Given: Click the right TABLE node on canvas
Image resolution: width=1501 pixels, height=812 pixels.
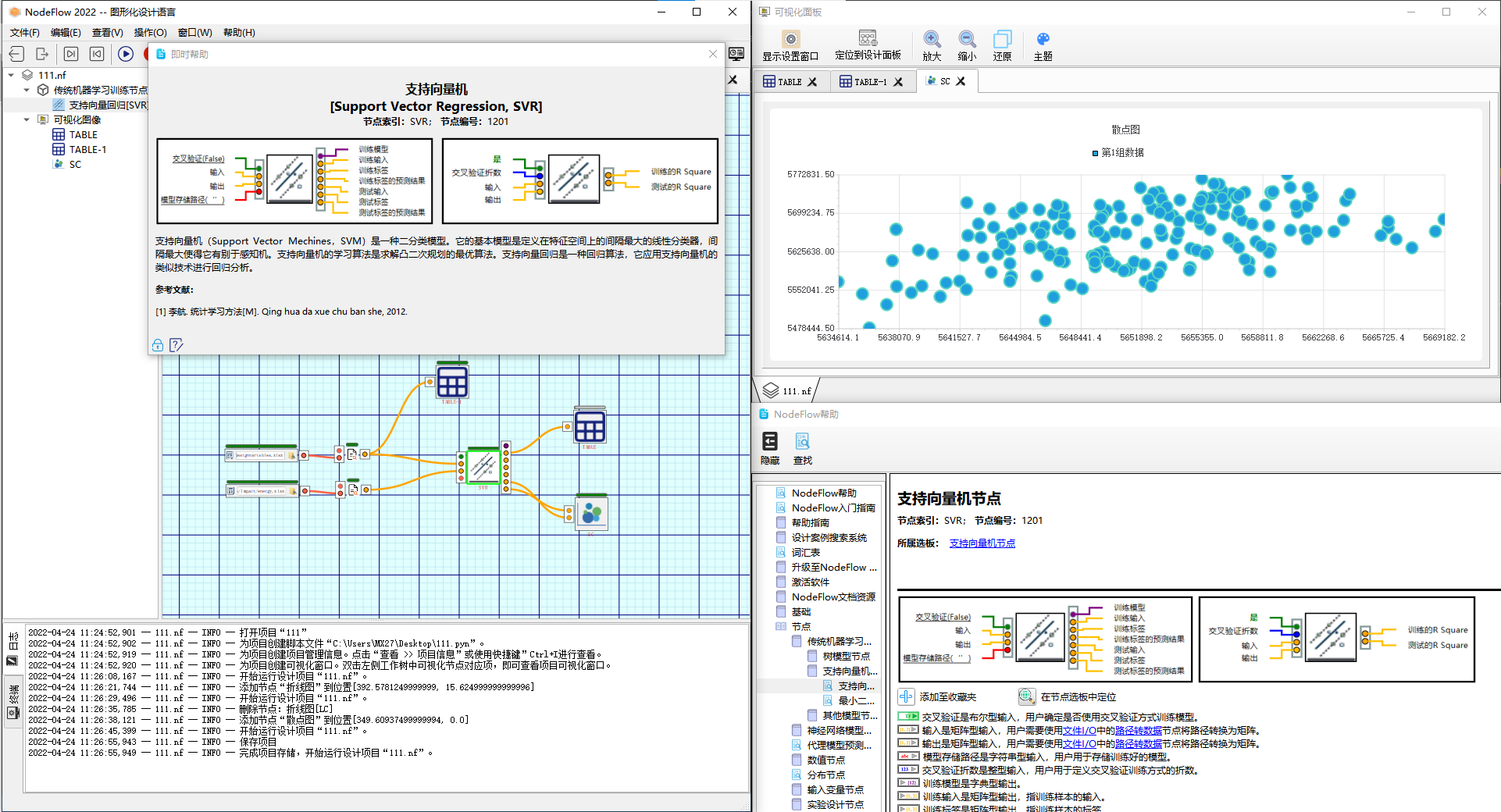Looking at the screenshot, I should (x=590, y=427).
